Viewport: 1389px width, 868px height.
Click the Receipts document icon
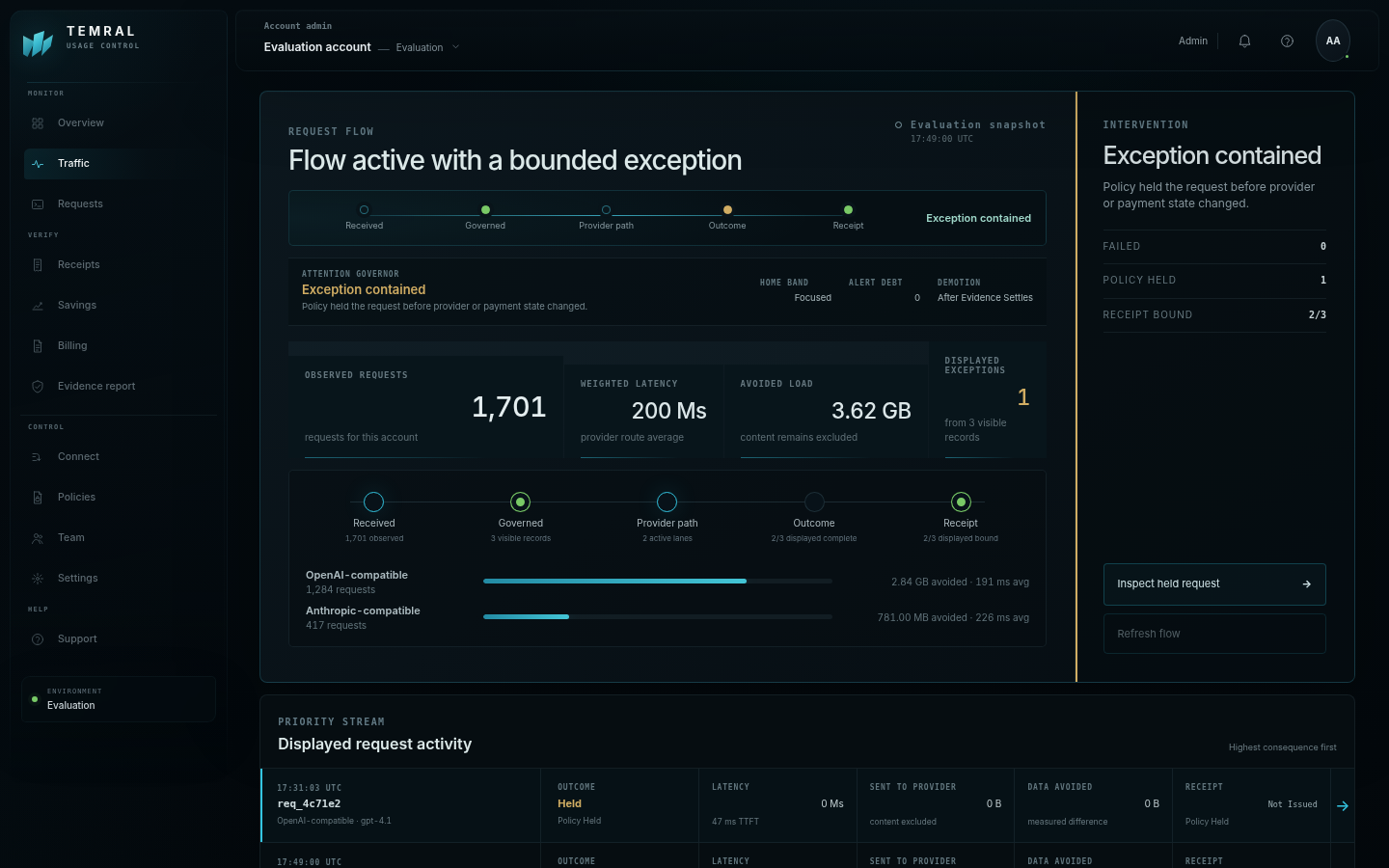pos(38,265)
